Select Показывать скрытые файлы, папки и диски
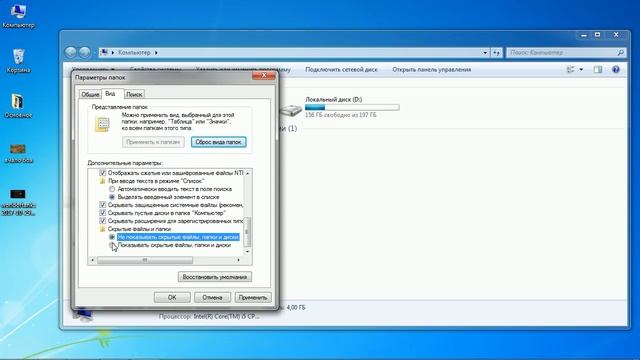This screenshot has height=360, width=640. pos(112,245)
